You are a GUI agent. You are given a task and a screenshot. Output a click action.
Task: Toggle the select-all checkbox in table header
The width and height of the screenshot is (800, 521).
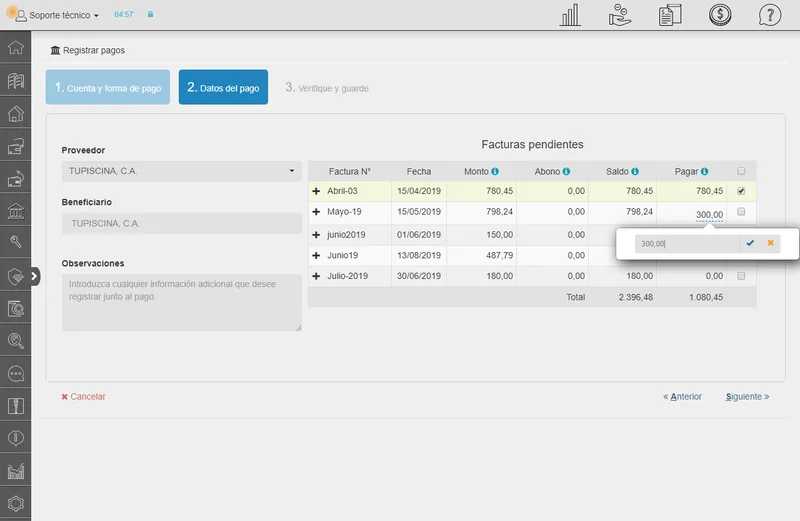coord(741,171)
